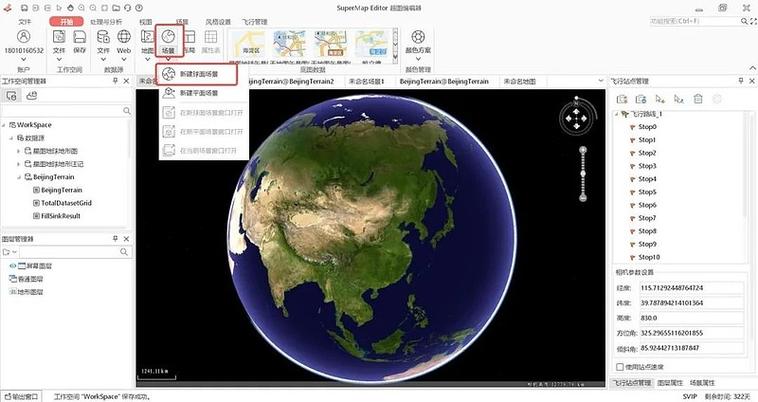Click the function search magnifier at top right

point(744,21)
